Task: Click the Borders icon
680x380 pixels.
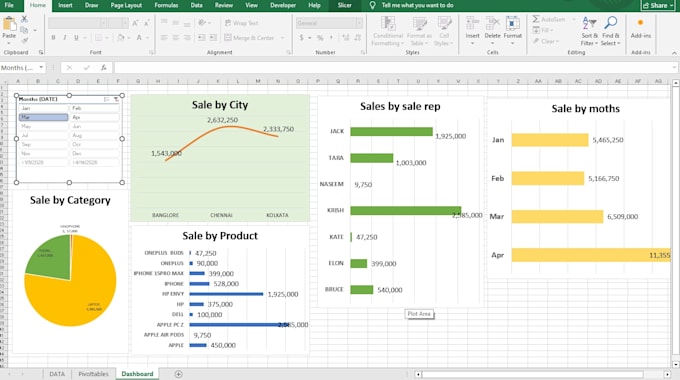Action: [x=98, y=38]
